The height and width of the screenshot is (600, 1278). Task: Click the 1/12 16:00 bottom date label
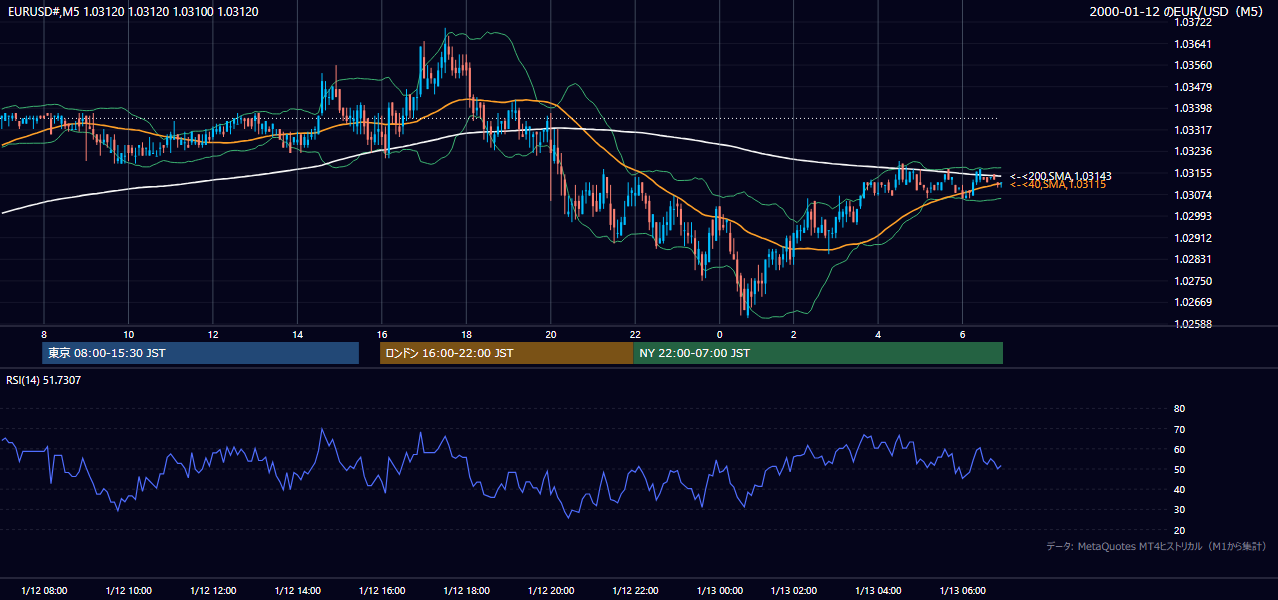(382, 591)
